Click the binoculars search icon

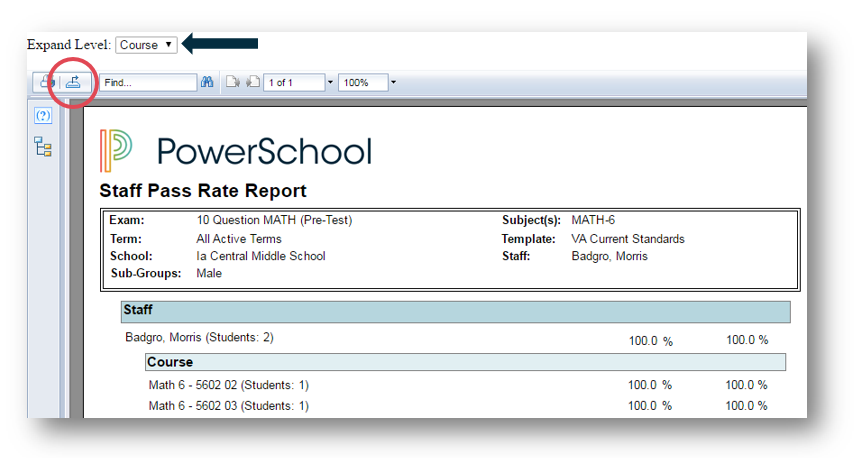coord(207,83)
